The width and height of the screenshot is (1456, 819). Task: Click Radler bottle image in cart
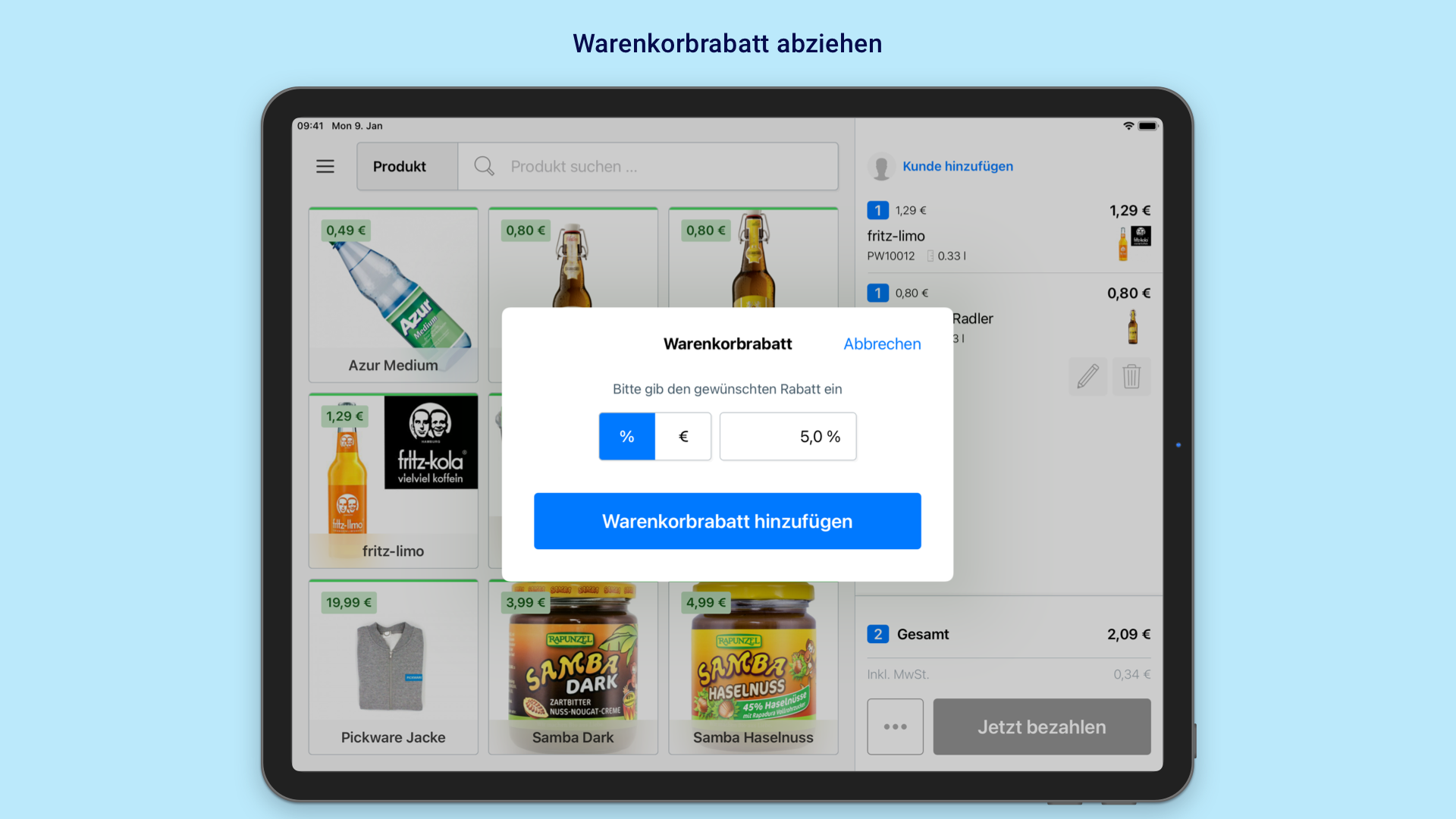[x=1132, y=327]
